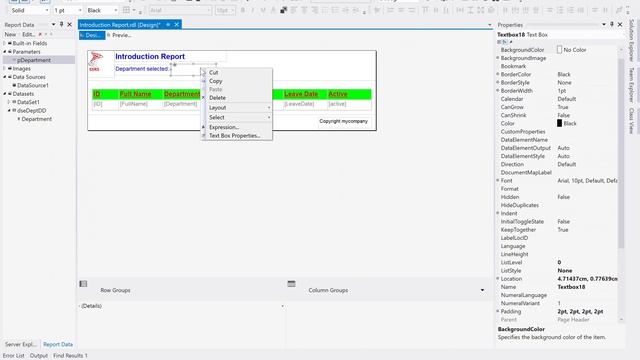Open the Layout submenu
Screen dimensions: 640x360
(237, 108)
